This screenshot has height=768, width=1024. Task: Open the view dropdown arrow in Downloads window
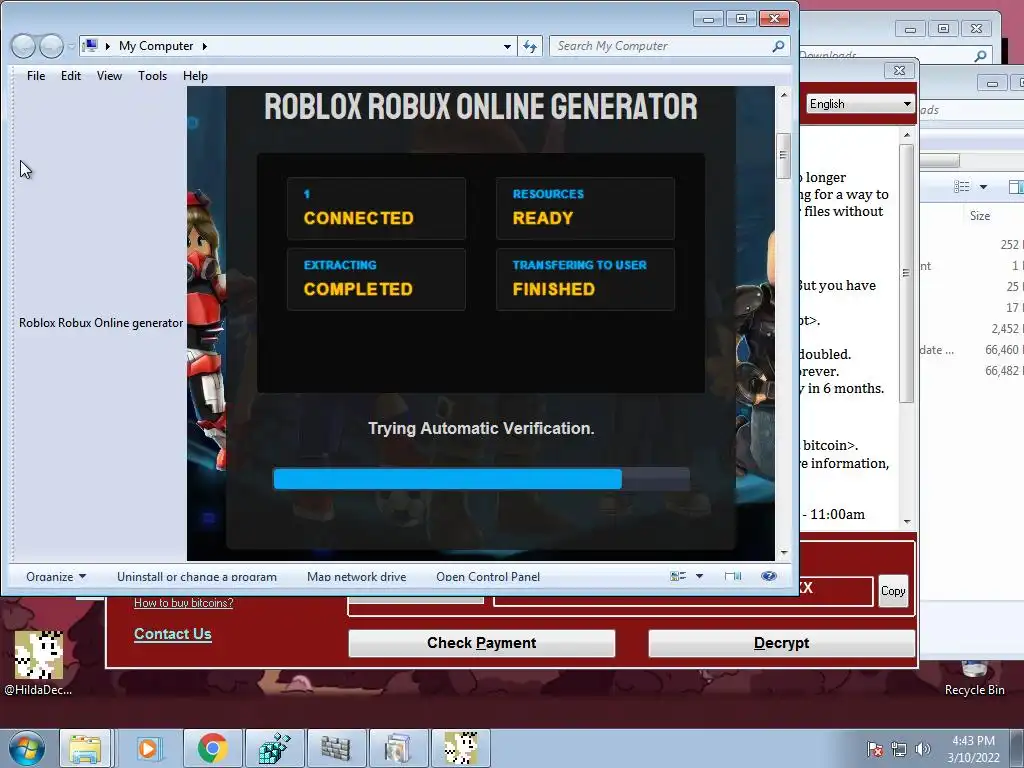[983, 187]
